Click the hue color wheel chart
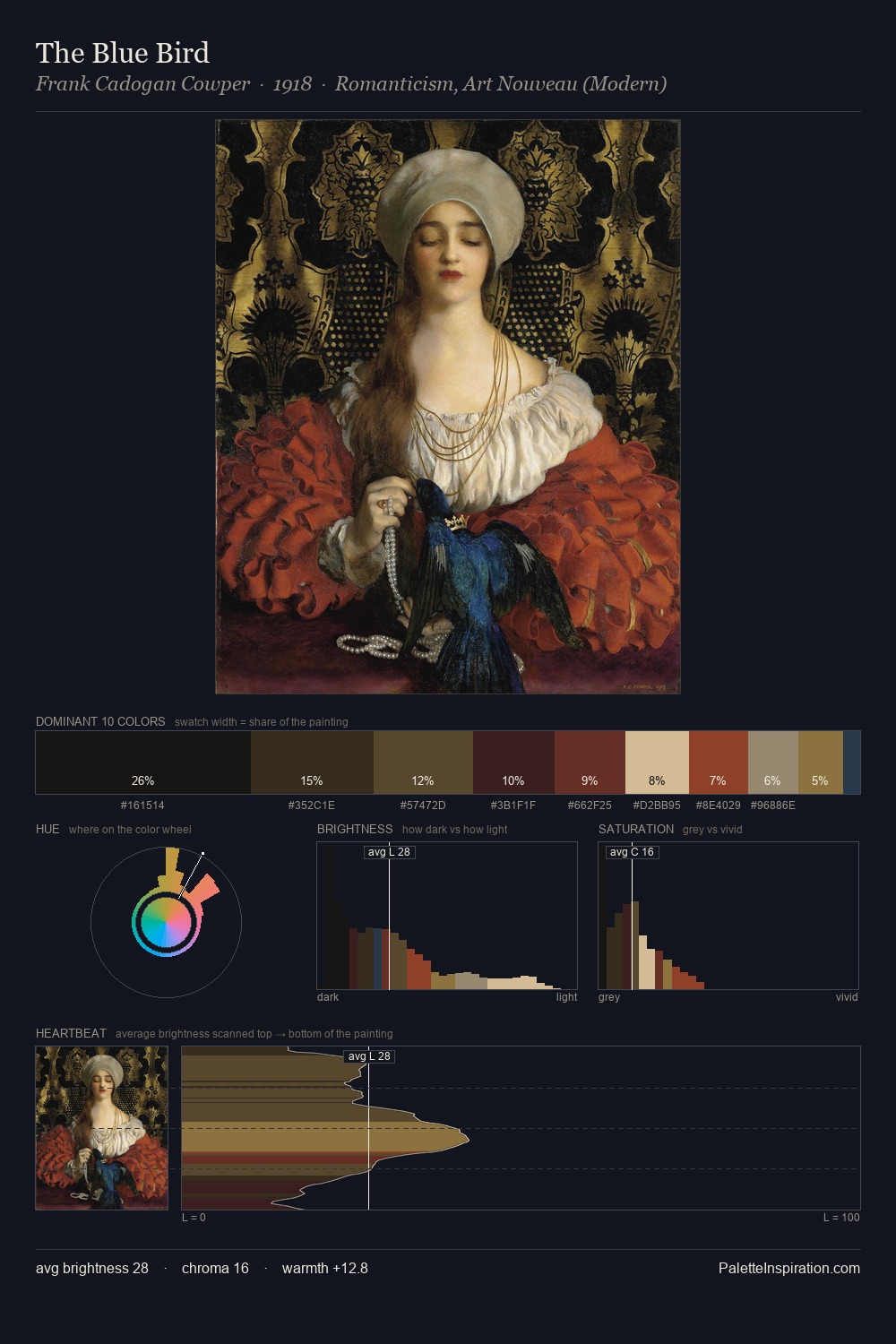Screen dimensions: 896x1344 (x=166, y=921)
